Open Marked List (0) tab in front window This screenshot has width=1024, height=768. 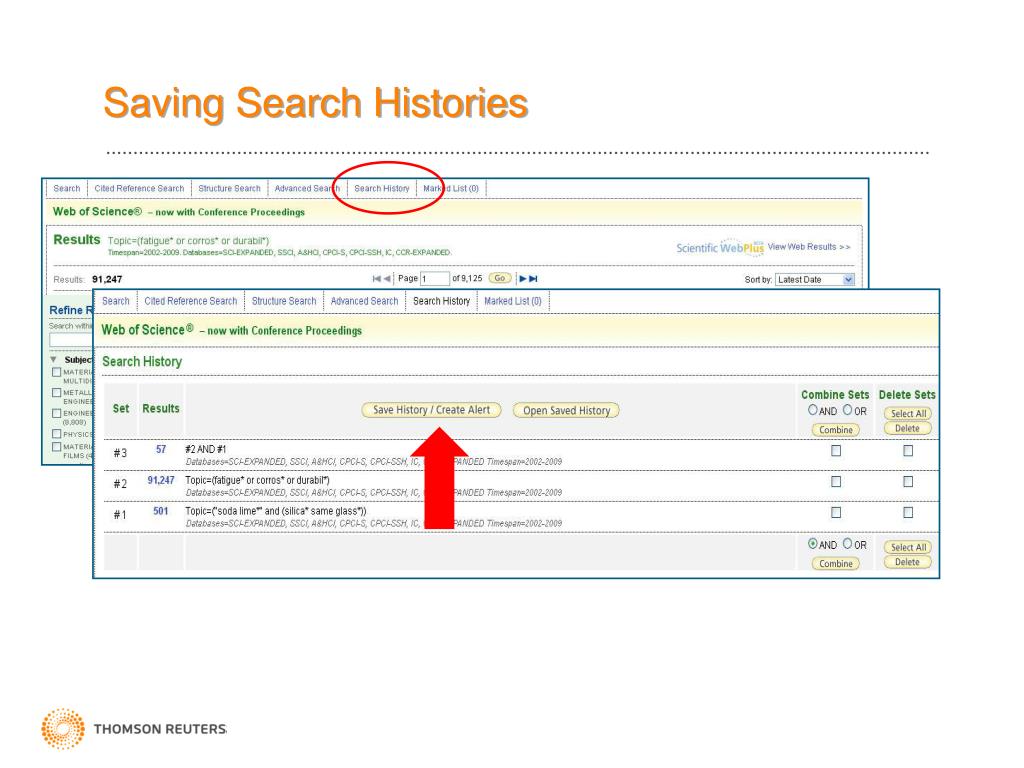pos(513,301)
